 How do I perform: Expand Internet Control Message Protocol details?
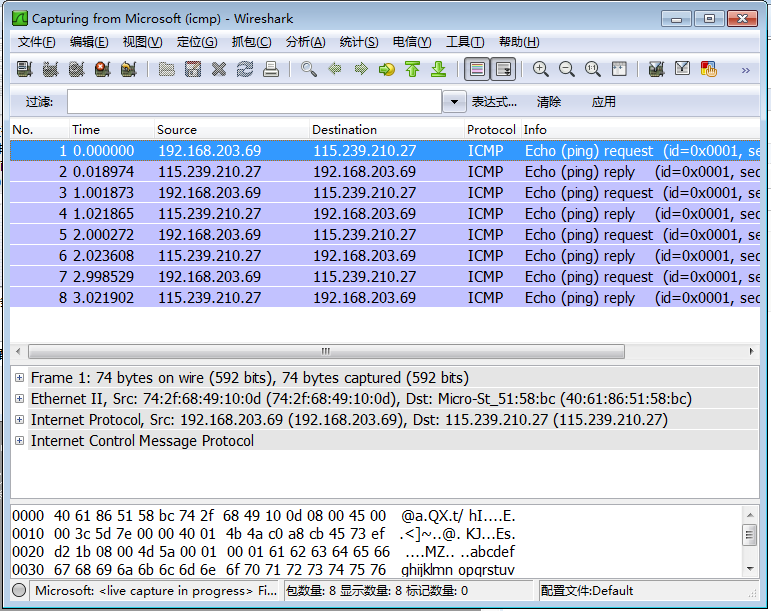tap(20, 441)
